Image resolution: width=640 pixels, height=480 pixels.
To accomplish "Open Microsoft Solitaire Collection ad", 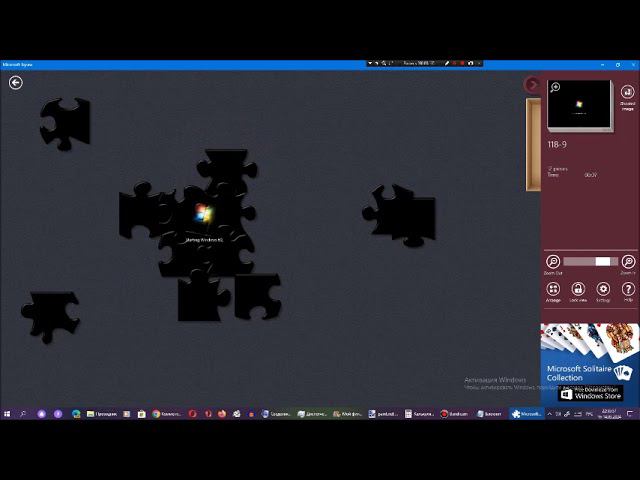I will click(590, 364).
